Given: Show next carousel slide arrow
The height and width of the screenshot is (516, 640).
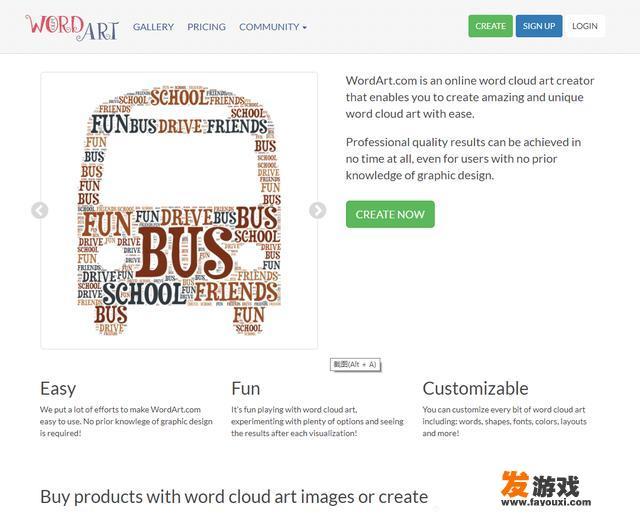Looking at the screenshot, I should click(318, 210).
